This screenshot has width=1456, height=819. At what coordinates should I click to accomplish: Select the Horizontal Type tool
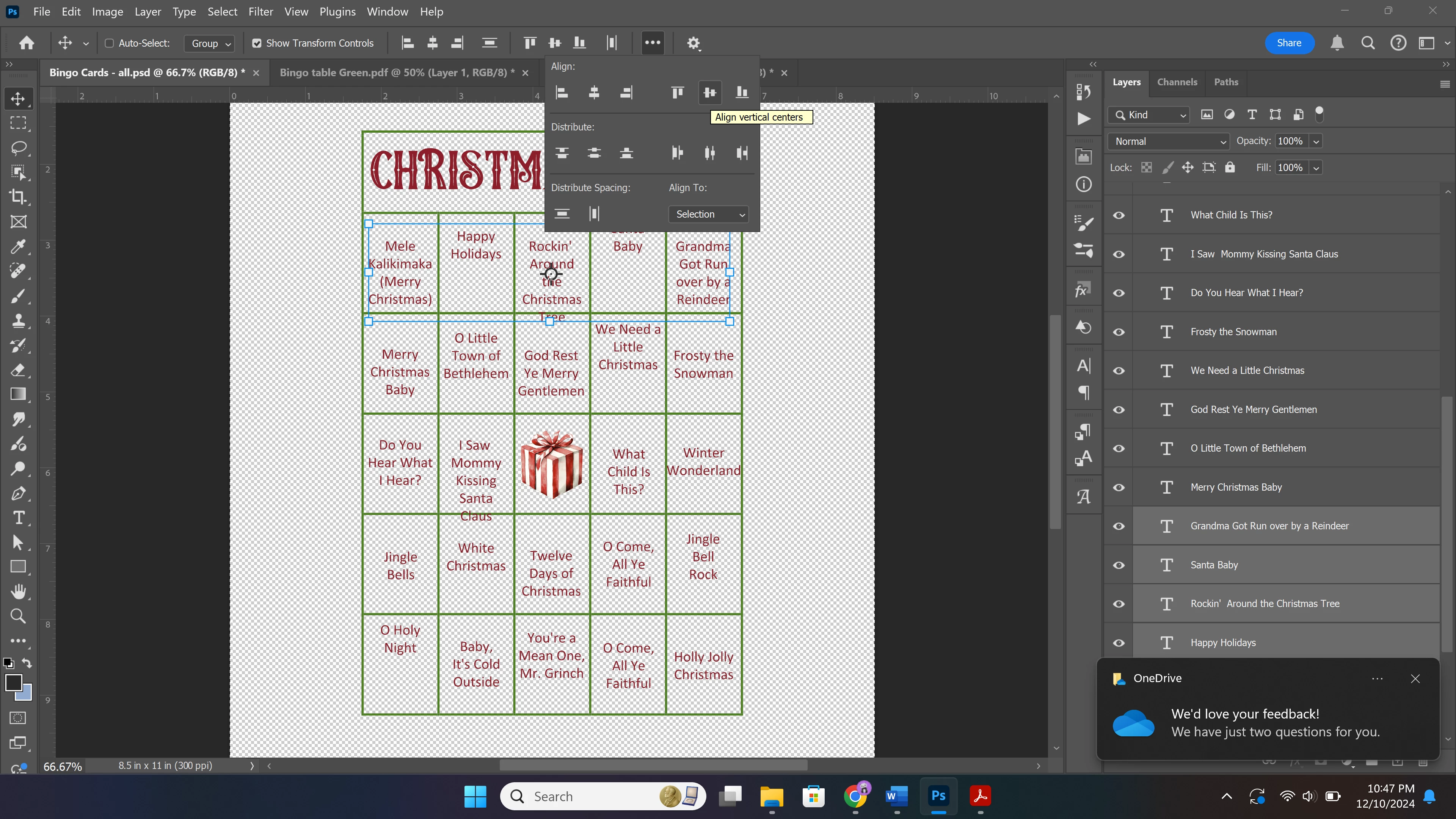(18, 518)
